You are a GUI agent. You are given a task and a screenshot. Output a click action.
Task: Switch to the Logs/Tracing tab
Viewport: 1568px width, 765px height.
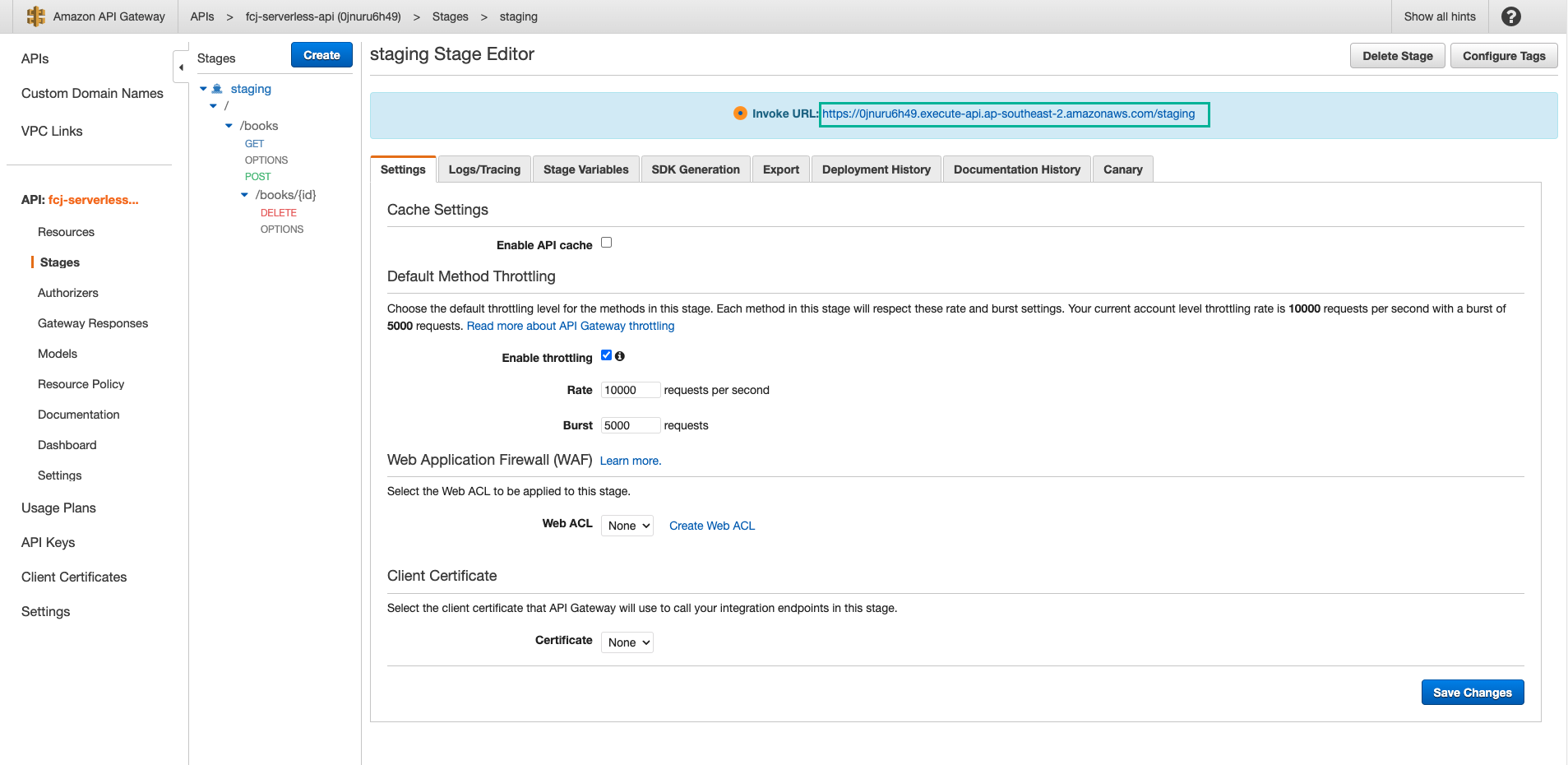click(484, 169)
